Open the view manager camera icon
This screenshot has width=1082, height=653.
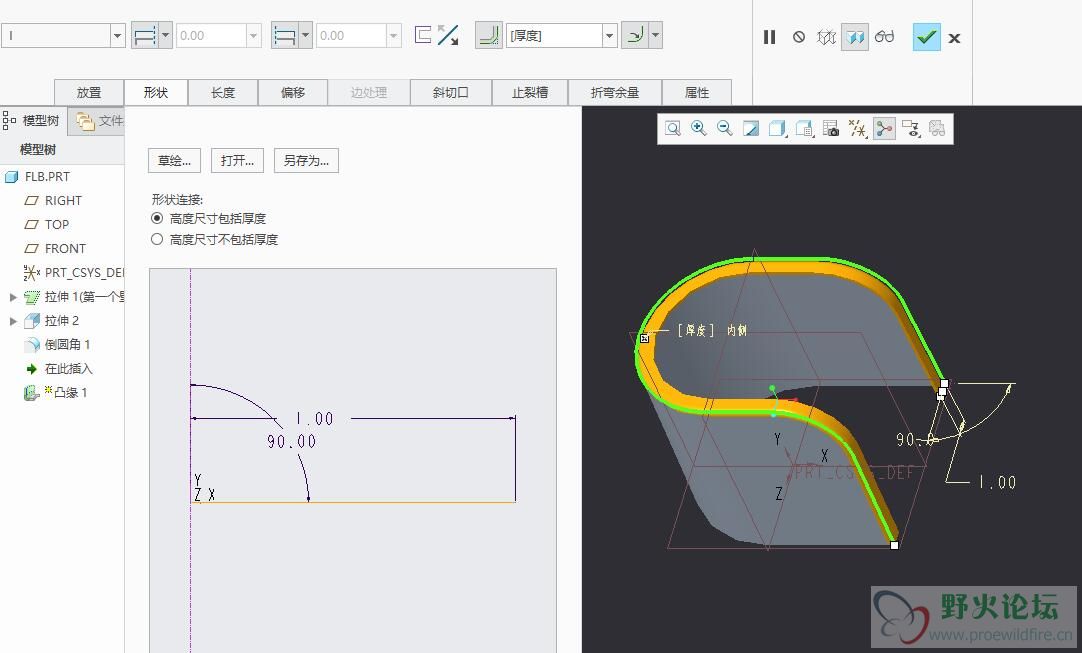pyautogui.click(x=831, y=128)
